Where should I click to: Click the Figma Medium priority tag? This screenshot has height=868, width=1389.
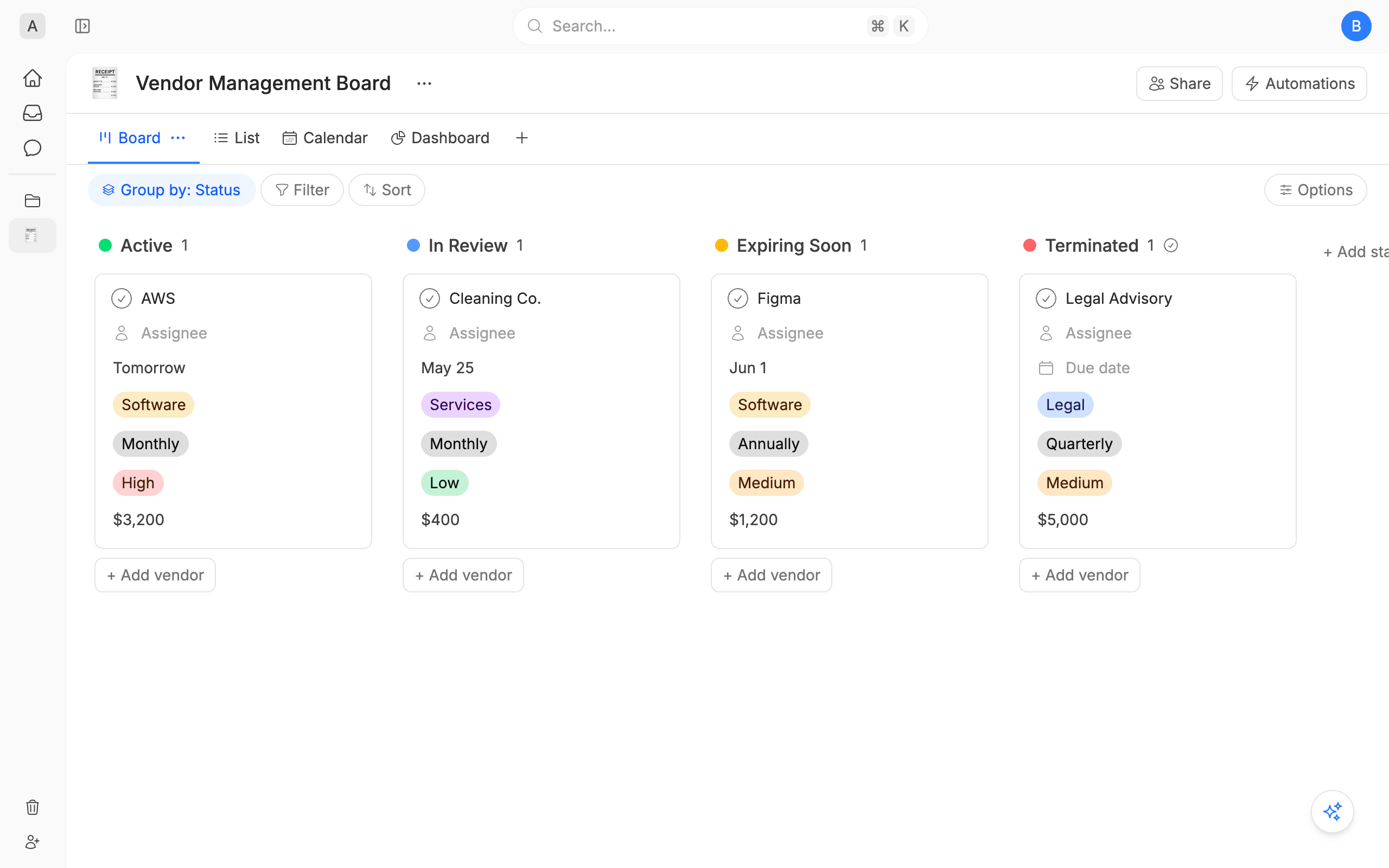coord(766,483)
